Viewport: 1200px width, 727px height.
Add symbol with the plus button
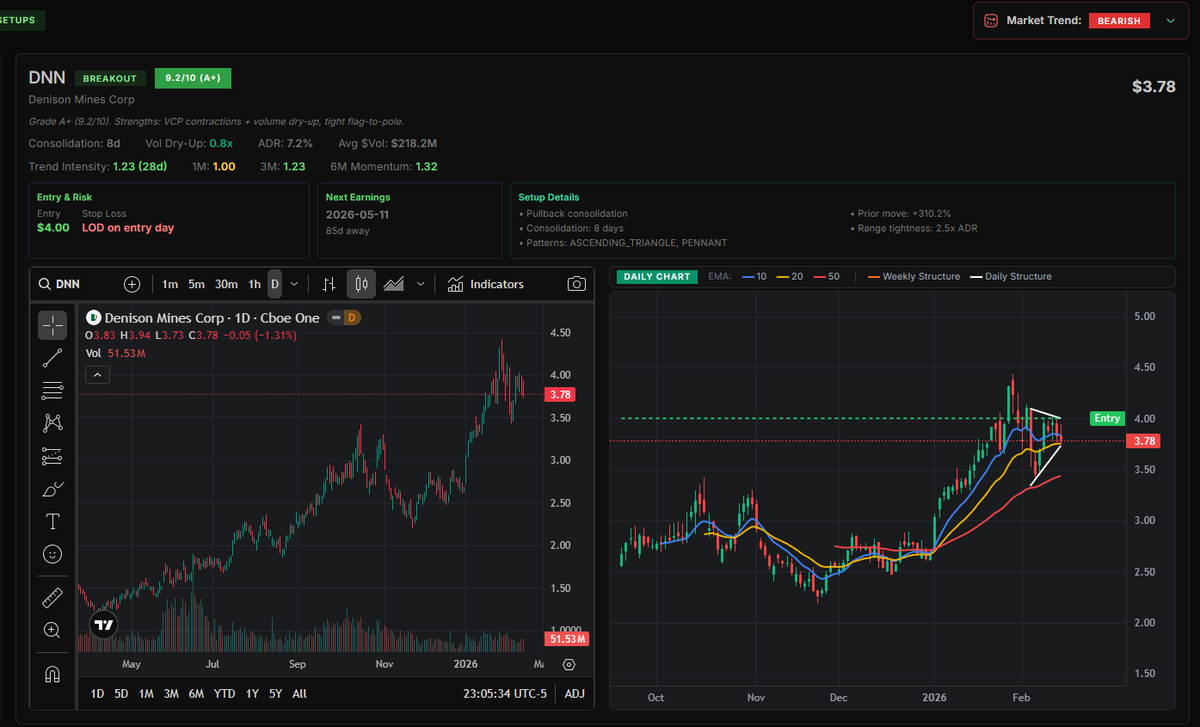point(132,284)
